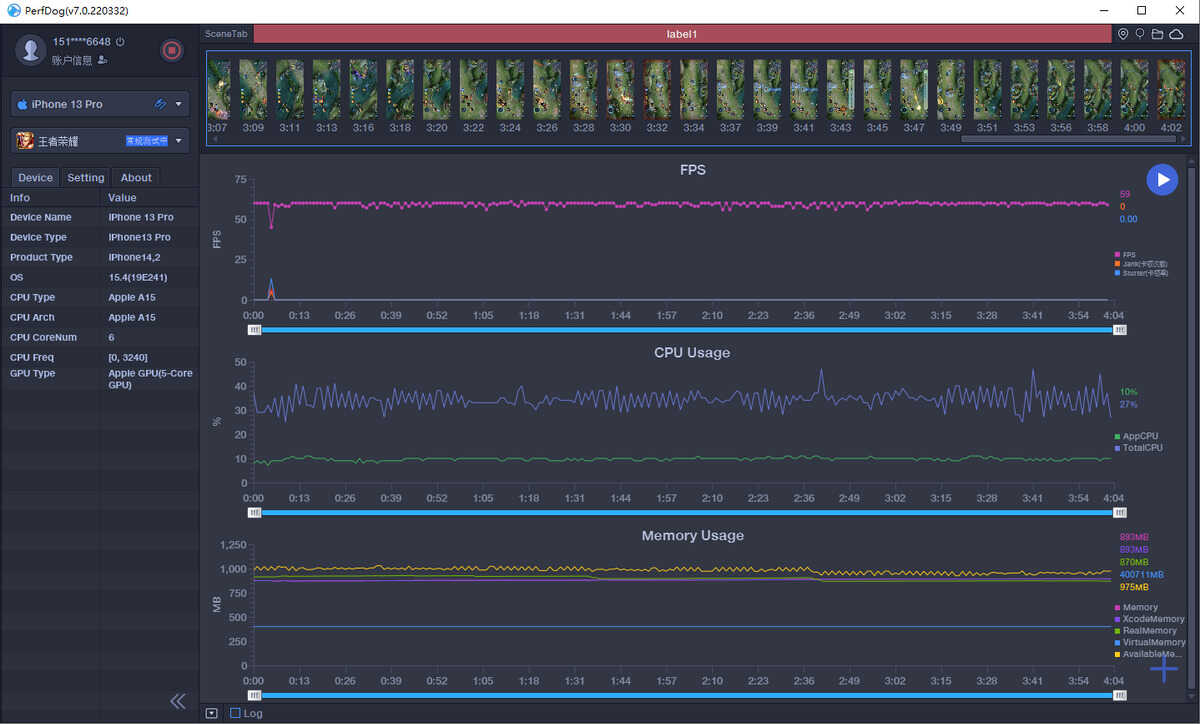Click the charts panel vertical scrollbar
This screenshot has height=724, width=1200.
pyautogui.click(x=1190, y=428)
